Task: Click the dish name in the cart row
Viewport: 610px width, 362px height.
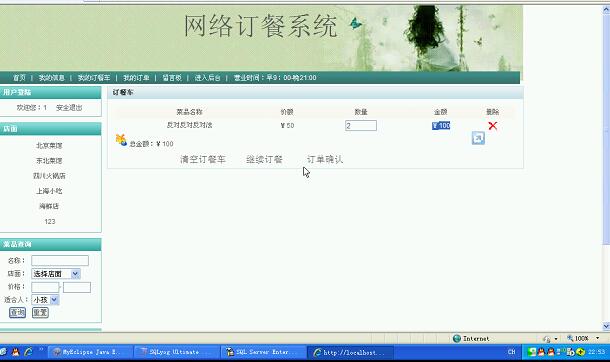Action: coord(189,125)
